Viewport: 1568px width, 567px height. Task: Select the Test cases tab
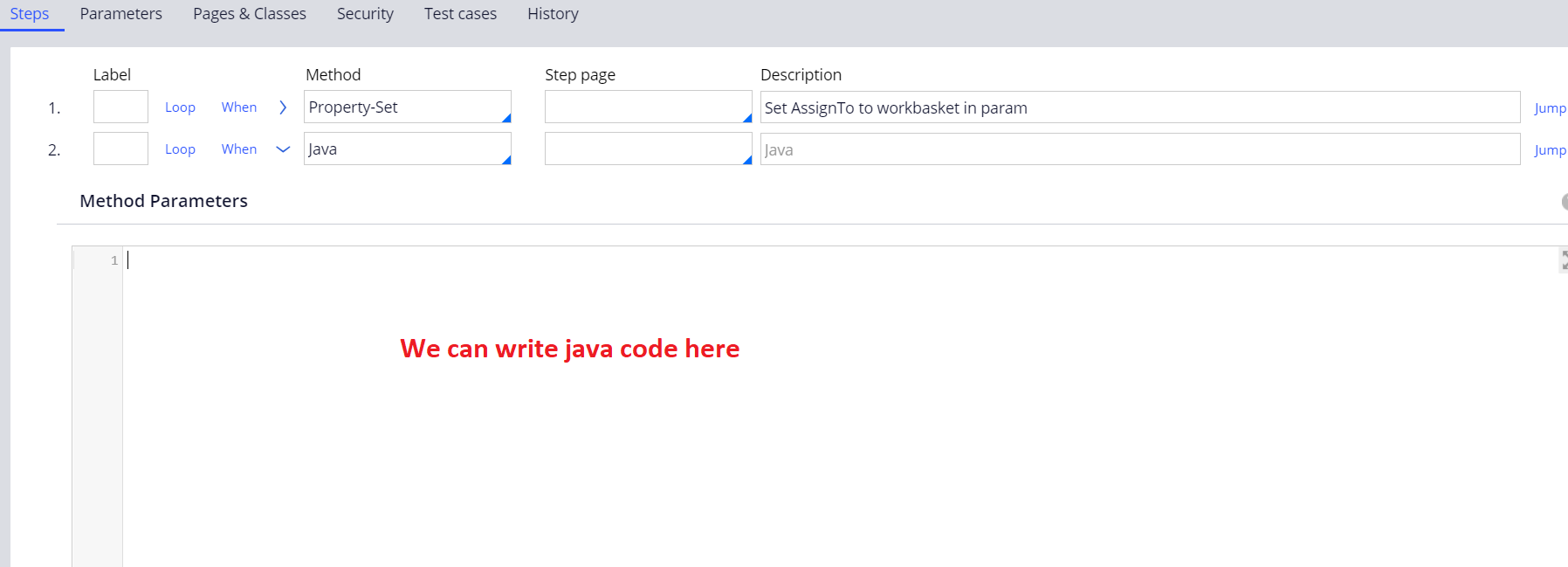click(460, 14)
